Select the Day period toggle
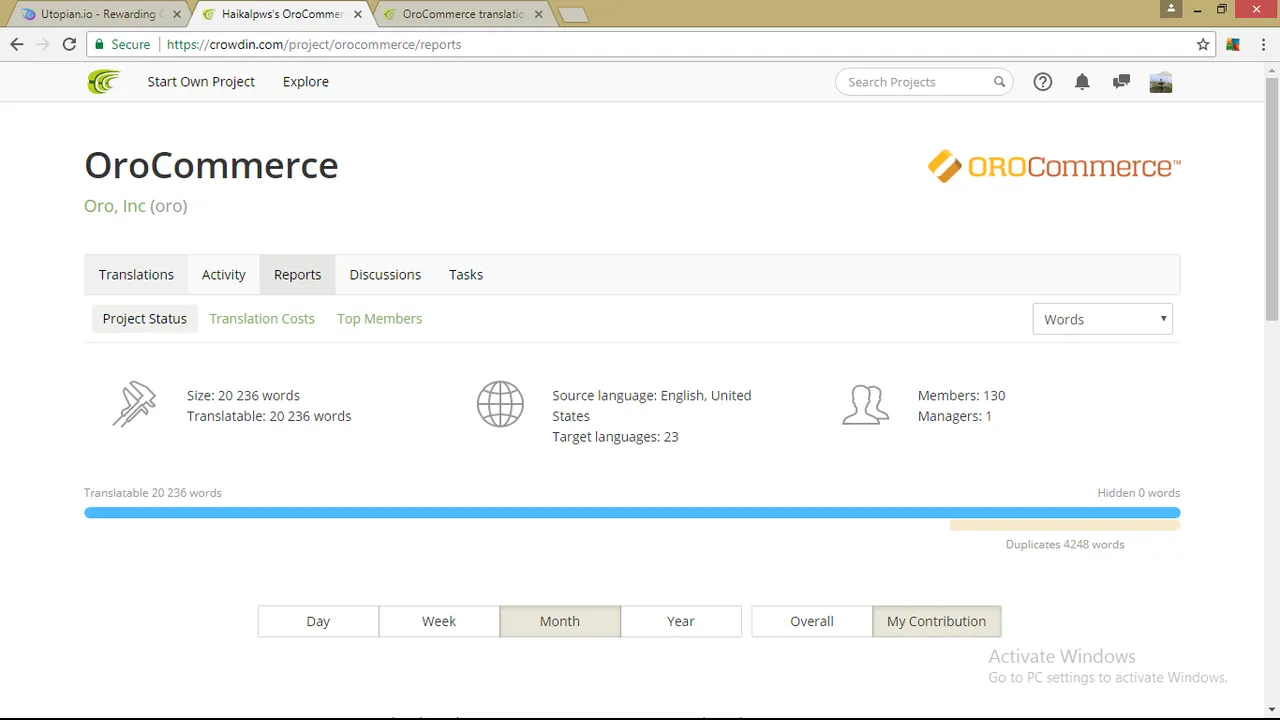Screen dimensions: 1280x720 (318, 621)
